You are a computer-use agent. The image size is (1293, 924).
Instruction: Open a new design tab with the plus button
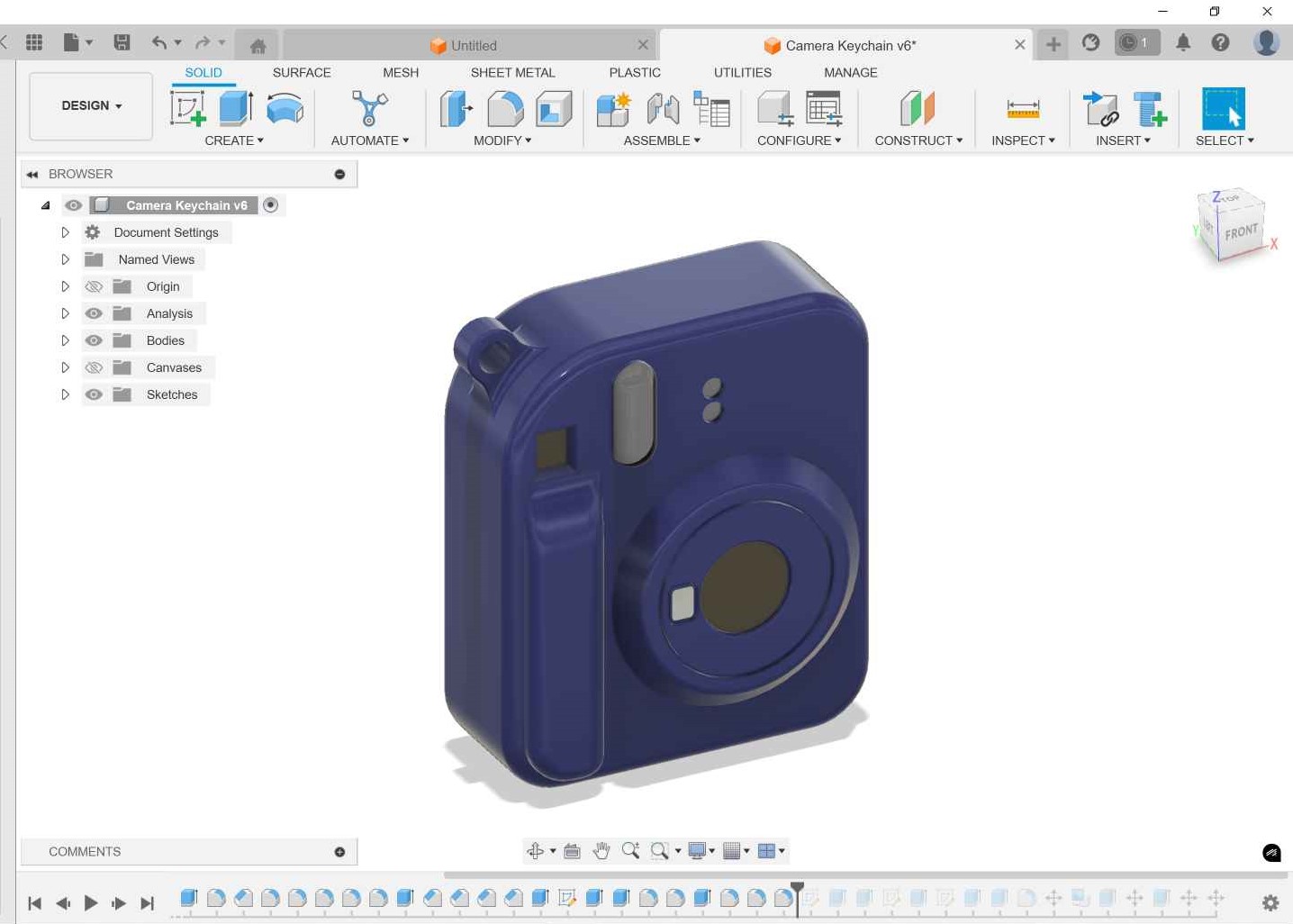pyautogui.click(x=1053, y=43)
